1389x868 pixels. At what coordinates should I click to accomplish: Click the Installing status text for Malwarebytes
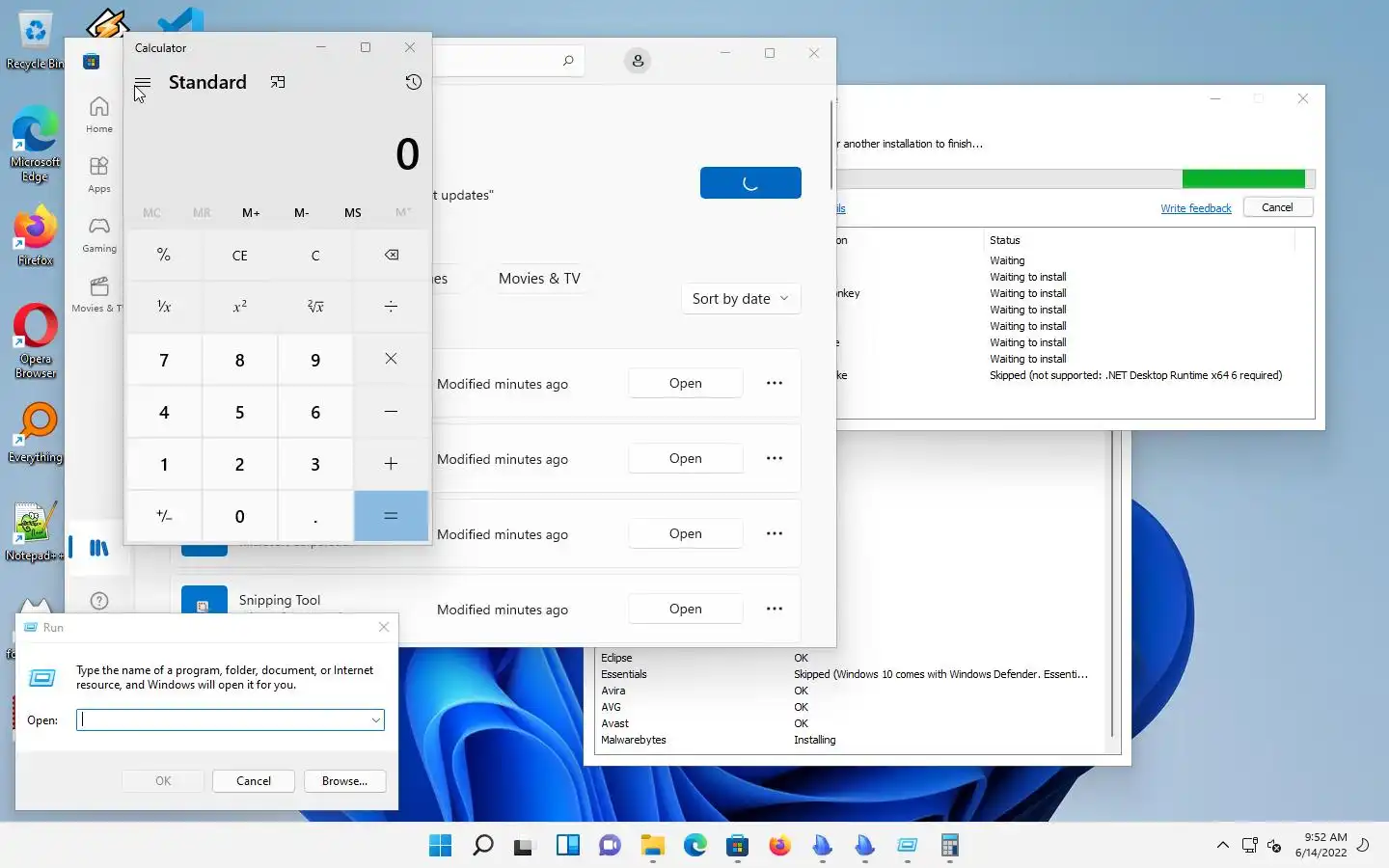[x=815, y=740]
